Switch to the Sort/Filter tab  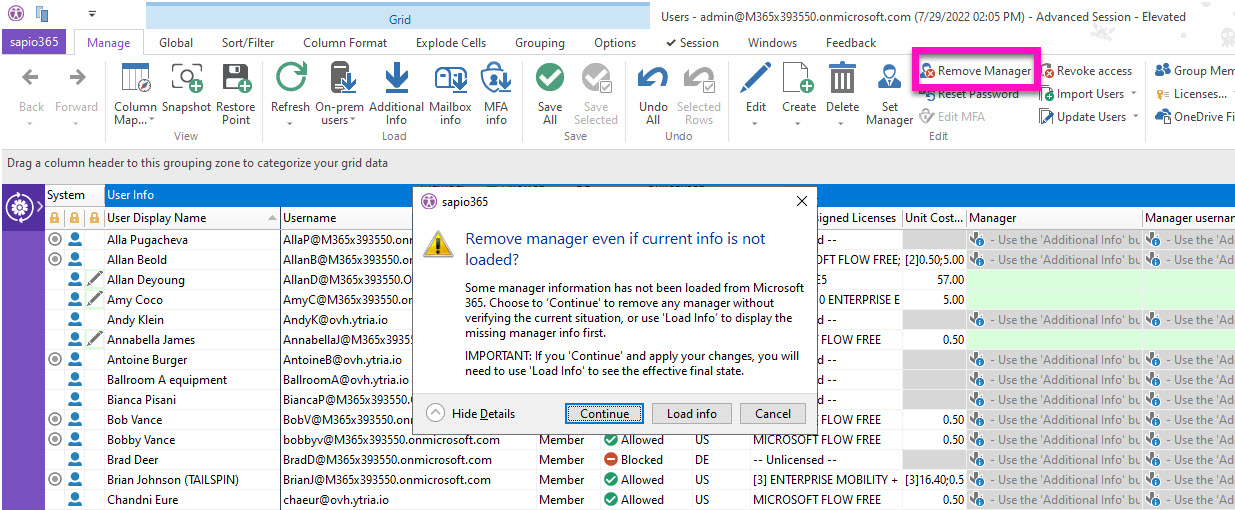click(x=248, y=43)
